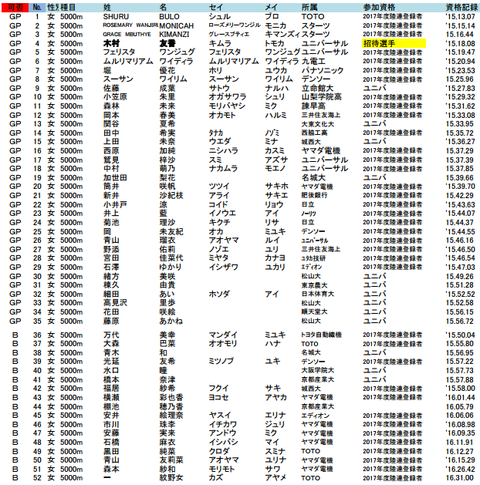Click the record 16.31.00
This screenshot has height=485, width=480.
pyautogui.click(x=460, y=478)
